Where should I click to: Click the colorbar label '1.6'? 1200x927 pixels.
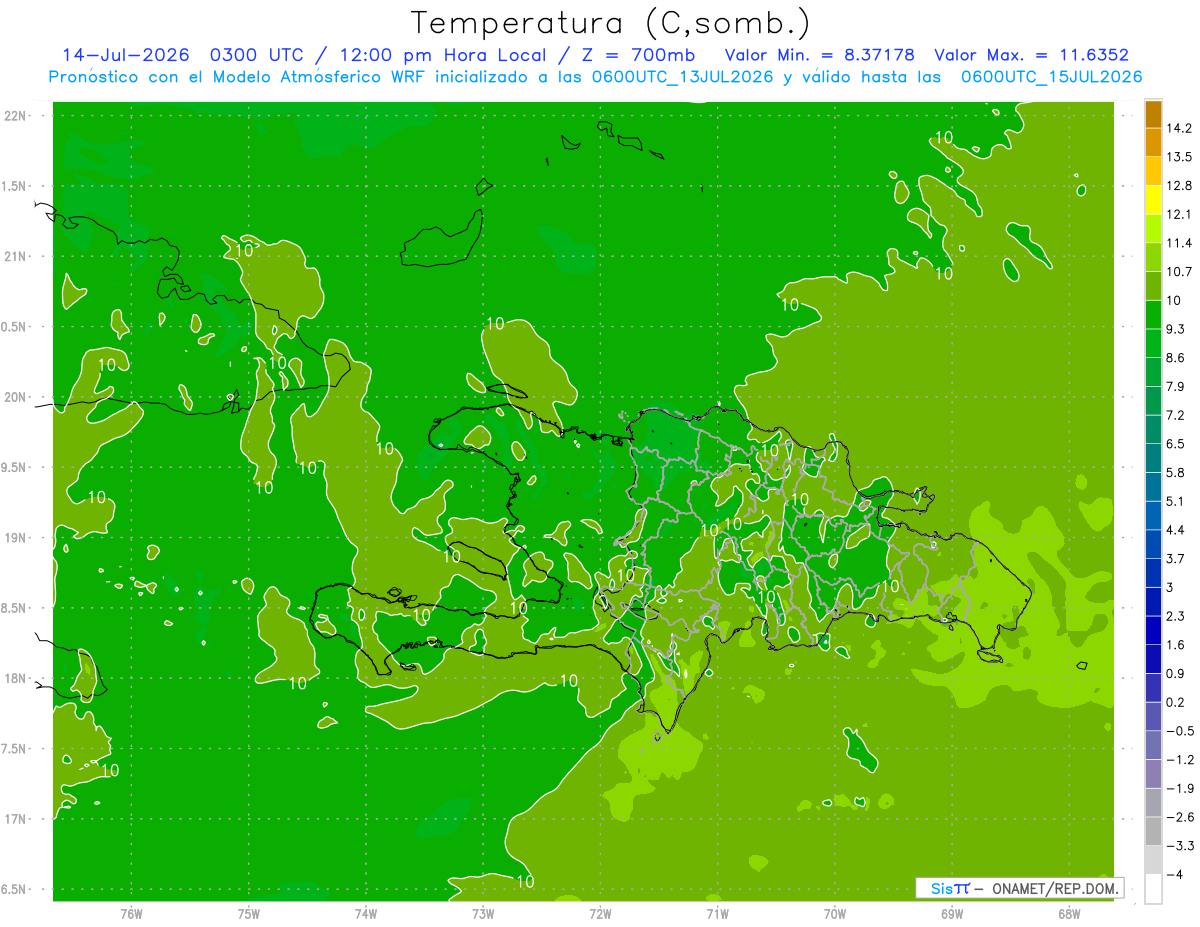[x=1175, y=644]
